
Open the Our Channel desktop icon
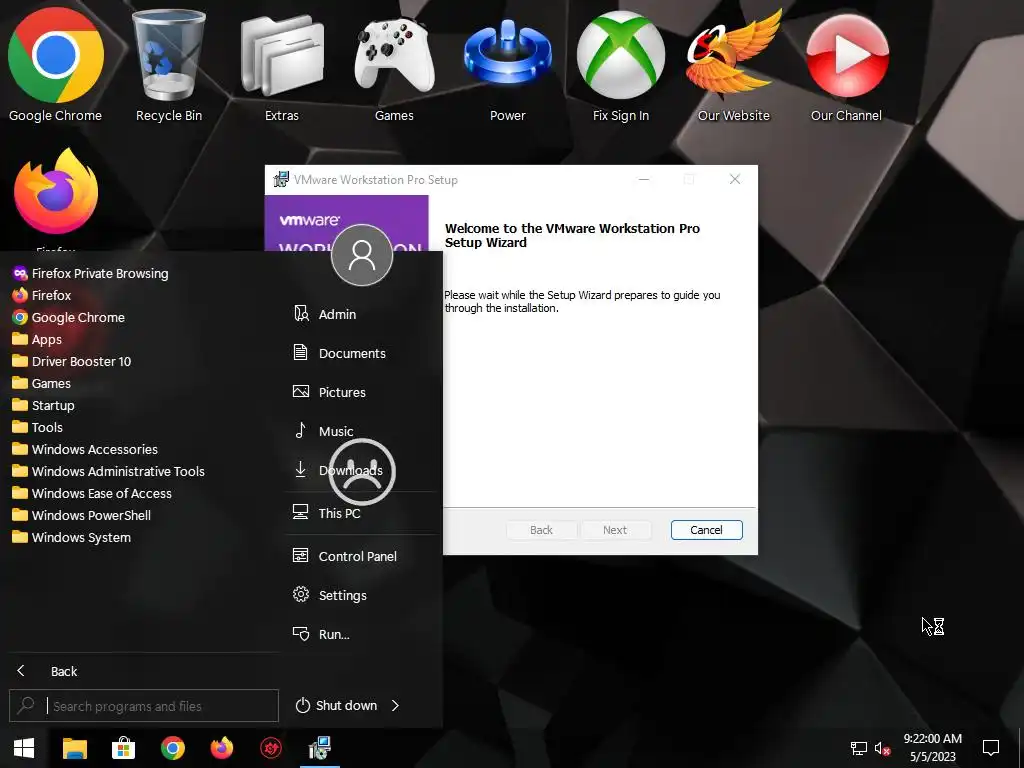tap(846, 65)
